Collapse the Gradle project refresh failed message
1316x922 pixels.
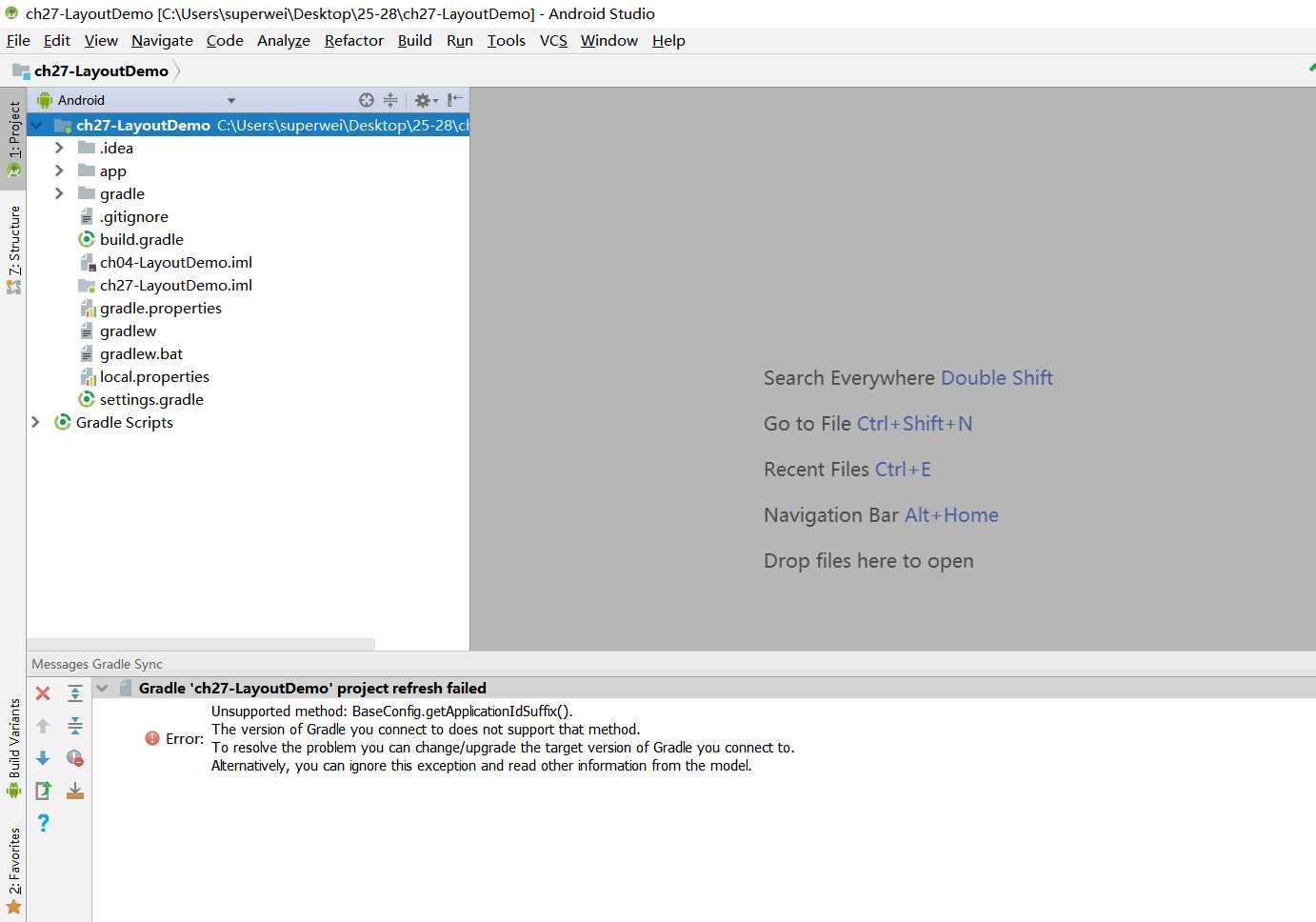pos(102,688)
